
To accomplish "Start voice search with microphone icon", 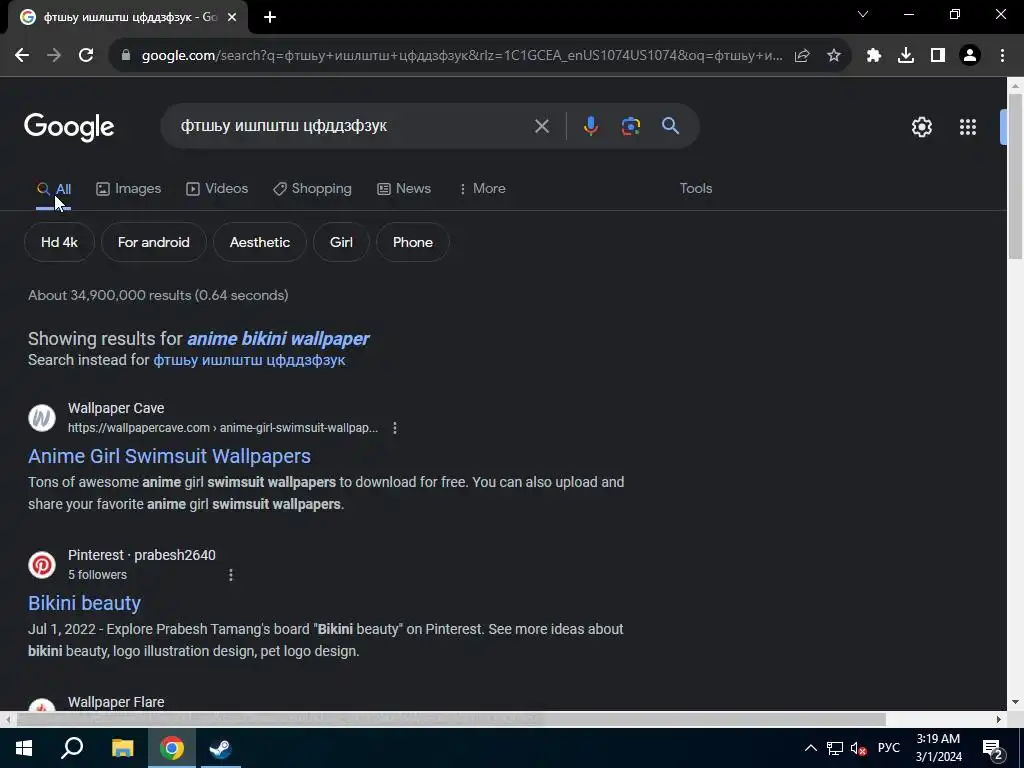I will pyautogui.click(x=590, y=126).
